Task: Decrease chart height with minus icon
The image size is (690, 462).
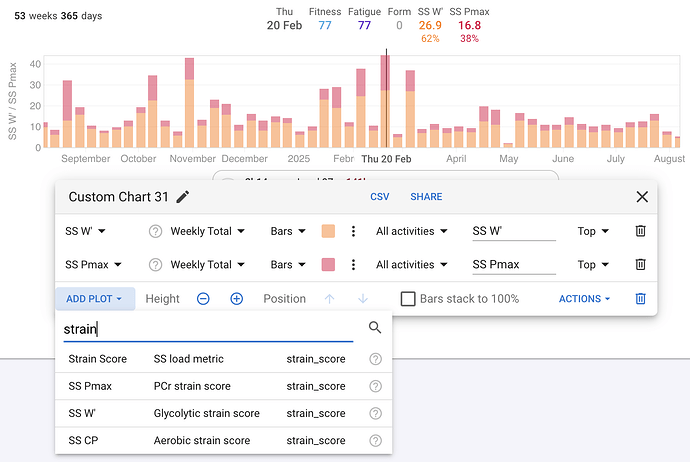Action: tap(203, 299)
